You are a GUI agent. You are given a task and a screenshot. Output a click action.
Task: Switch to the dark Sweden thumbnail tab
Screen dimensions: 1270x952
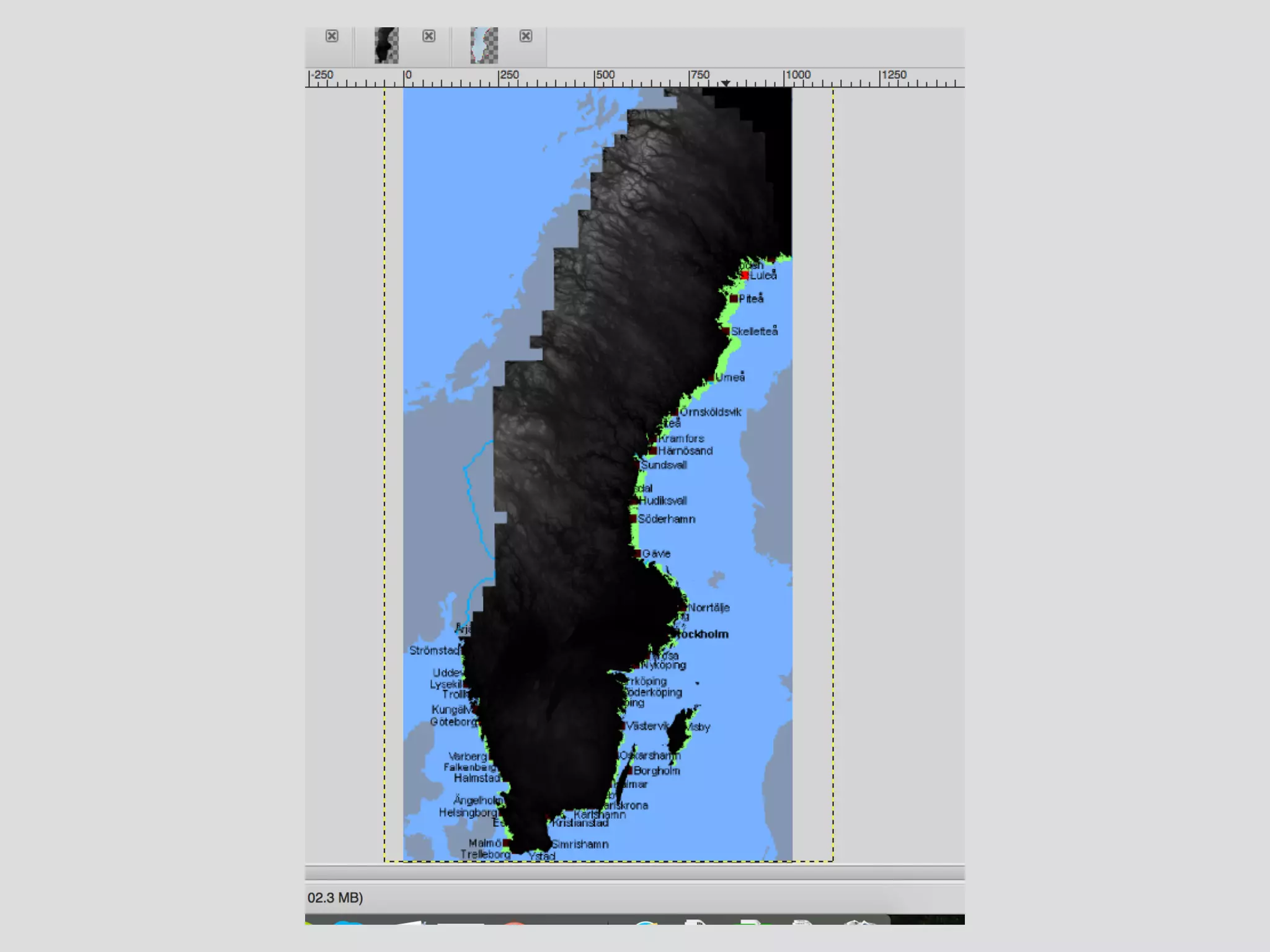tap(386, 45)
